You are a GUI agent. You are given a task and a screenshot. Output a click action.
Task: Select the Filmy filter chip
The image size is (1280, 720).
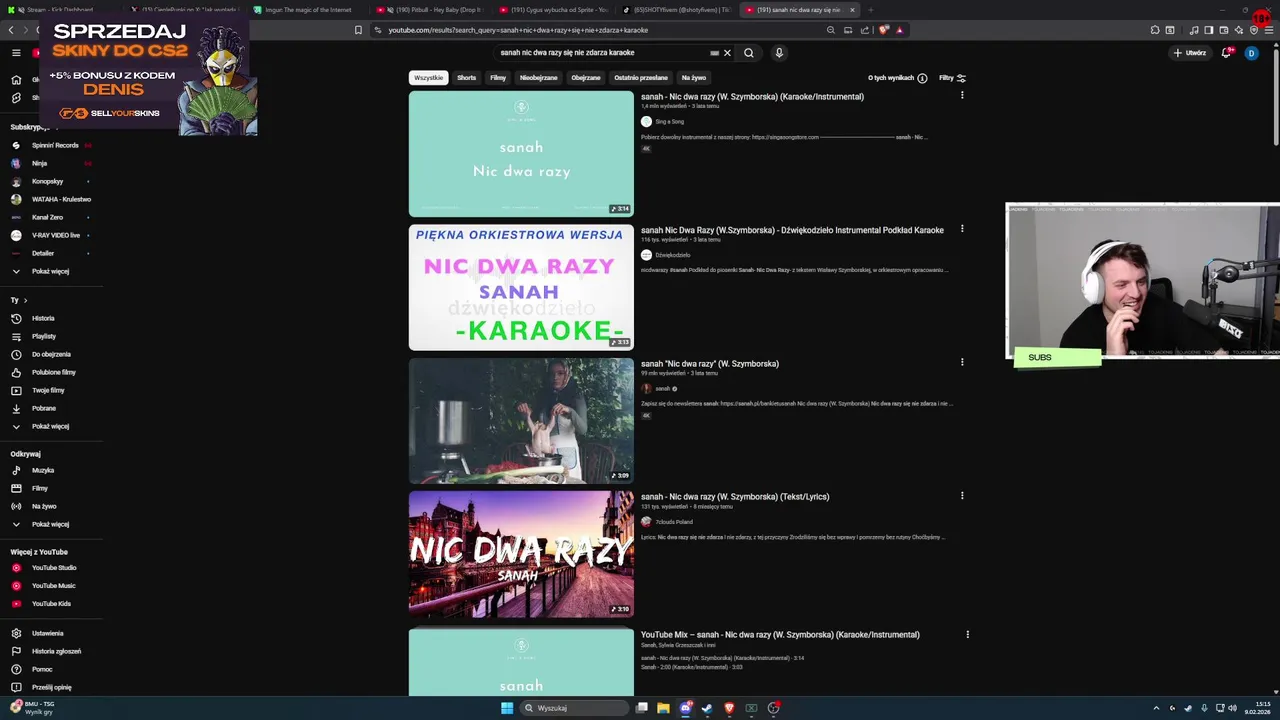498,78
